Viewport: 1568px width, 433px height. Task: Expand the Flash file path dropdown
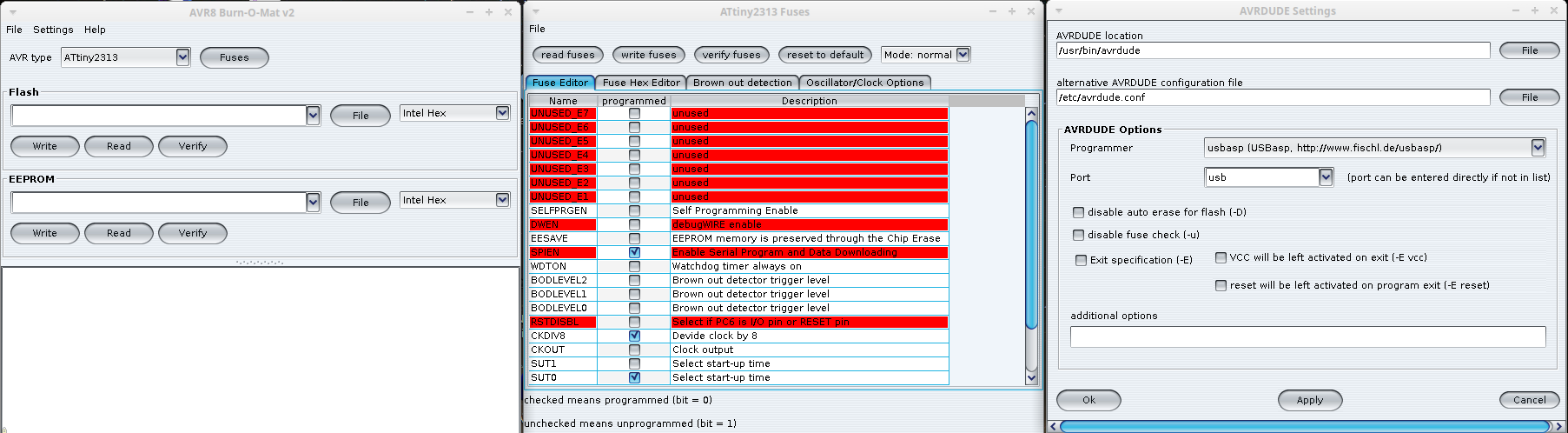pos(314,115)
